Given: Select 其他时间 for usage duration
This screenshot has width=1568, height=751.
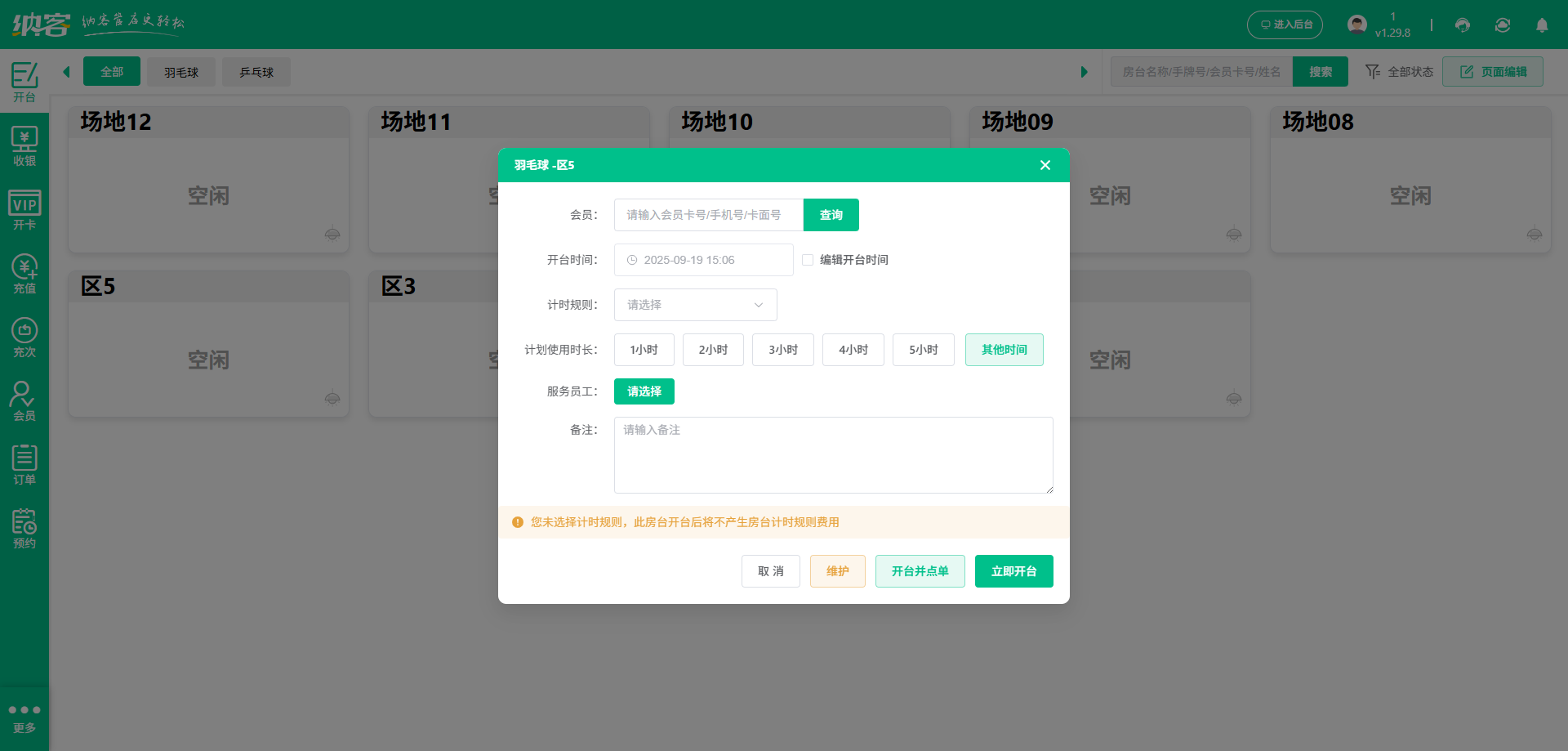Looking at the screenshot, I should (1004, 349).
